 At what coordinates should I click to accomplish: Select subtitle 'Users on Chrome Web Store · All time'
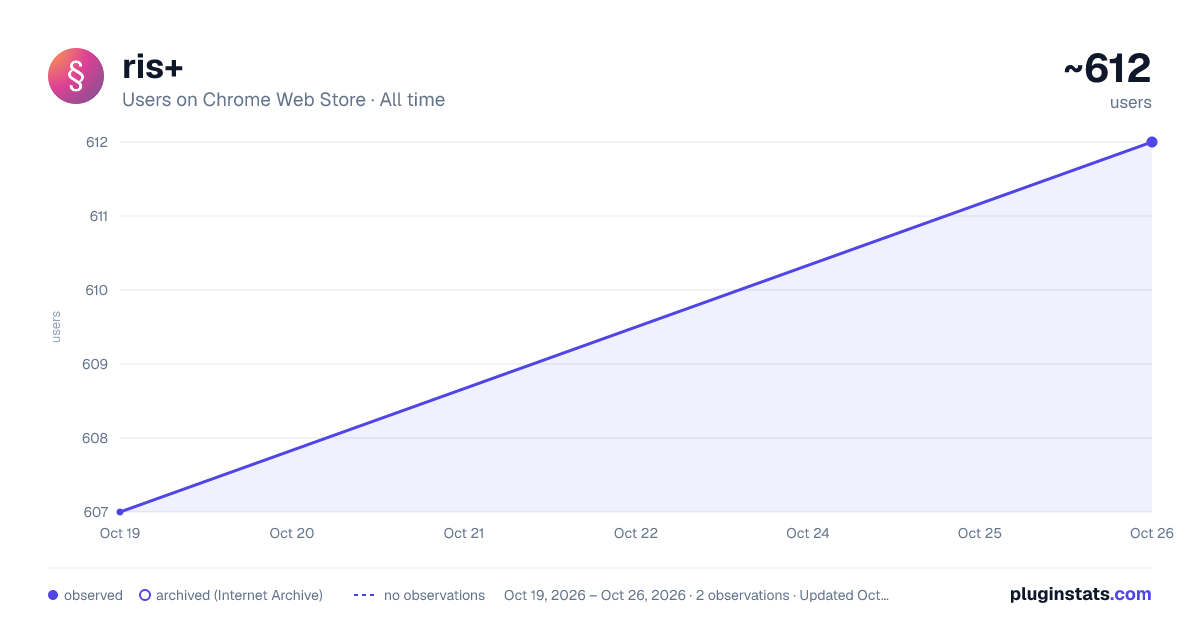(283, 100)
